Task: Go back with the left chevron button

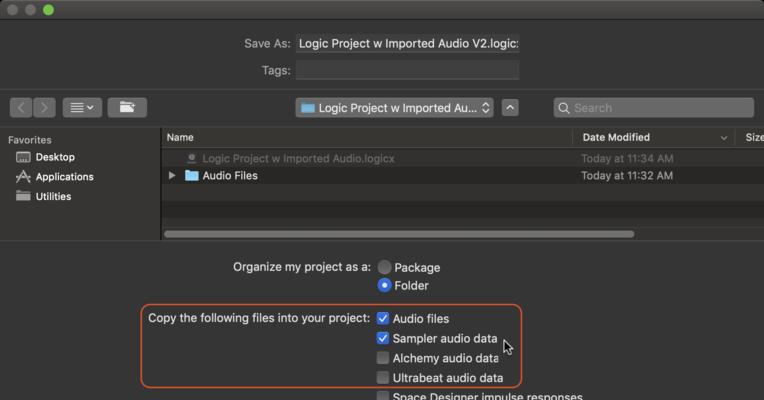Action: (21, 108)
